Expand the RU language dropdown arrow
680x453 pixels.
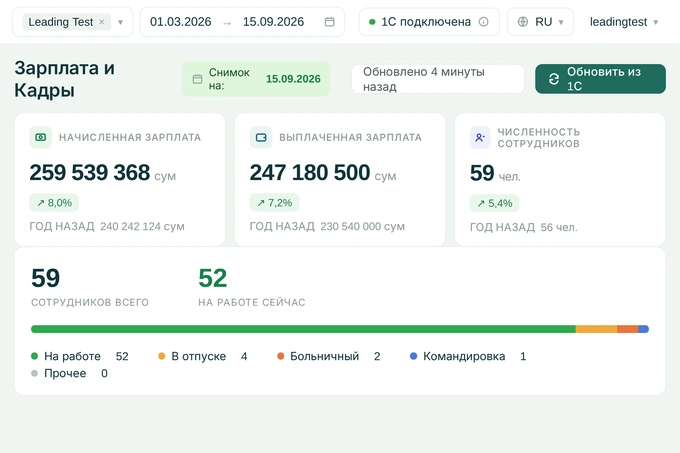[561, 22]
